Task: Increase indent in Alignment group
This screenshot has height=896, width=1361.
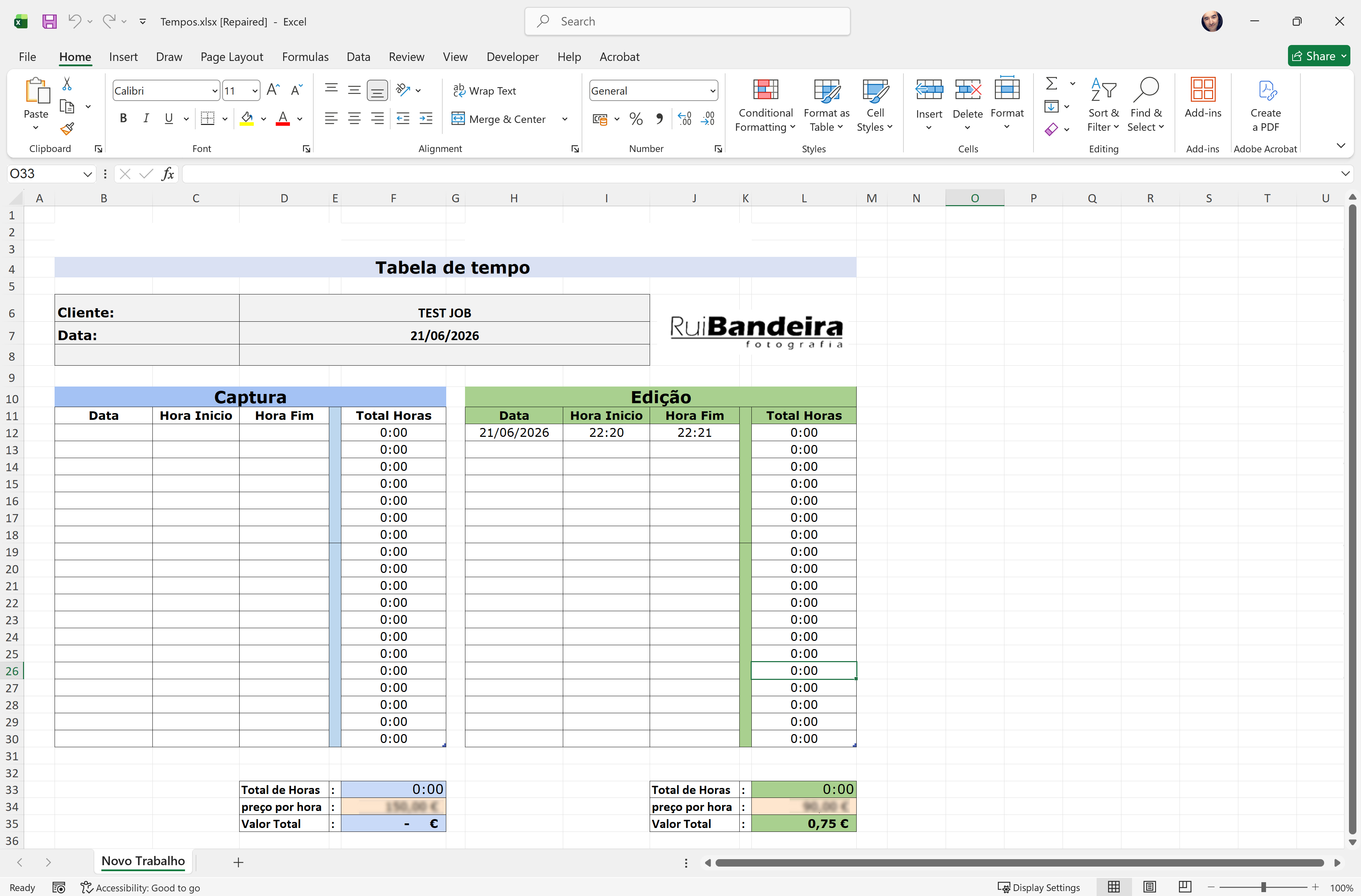Action: [x=426, y=118]
